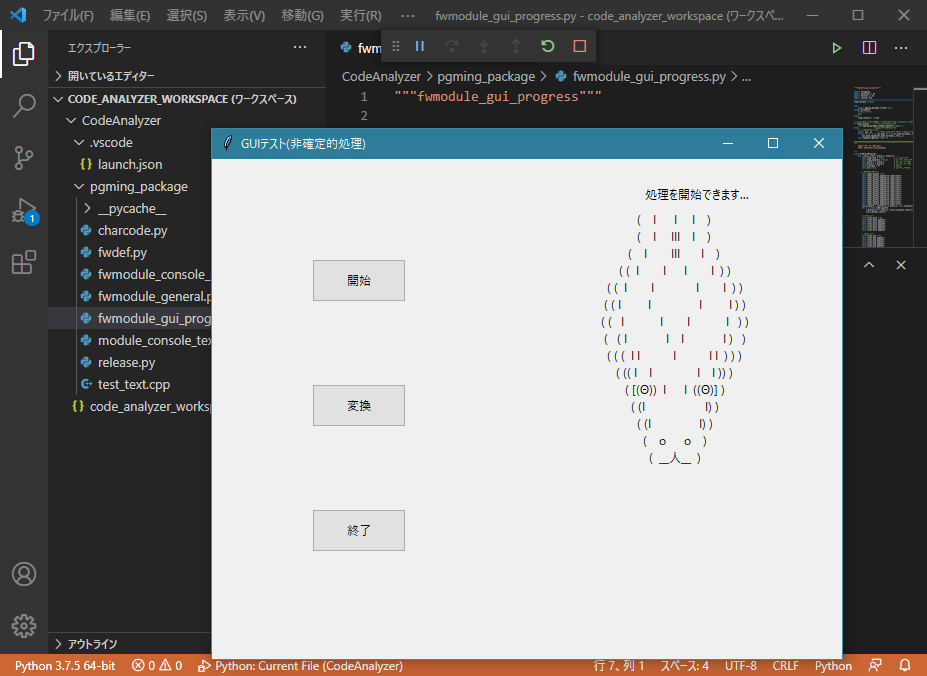927x676 pixels.
Task: Click the 終了 button in GUI test window
Action: coord(359,531)
